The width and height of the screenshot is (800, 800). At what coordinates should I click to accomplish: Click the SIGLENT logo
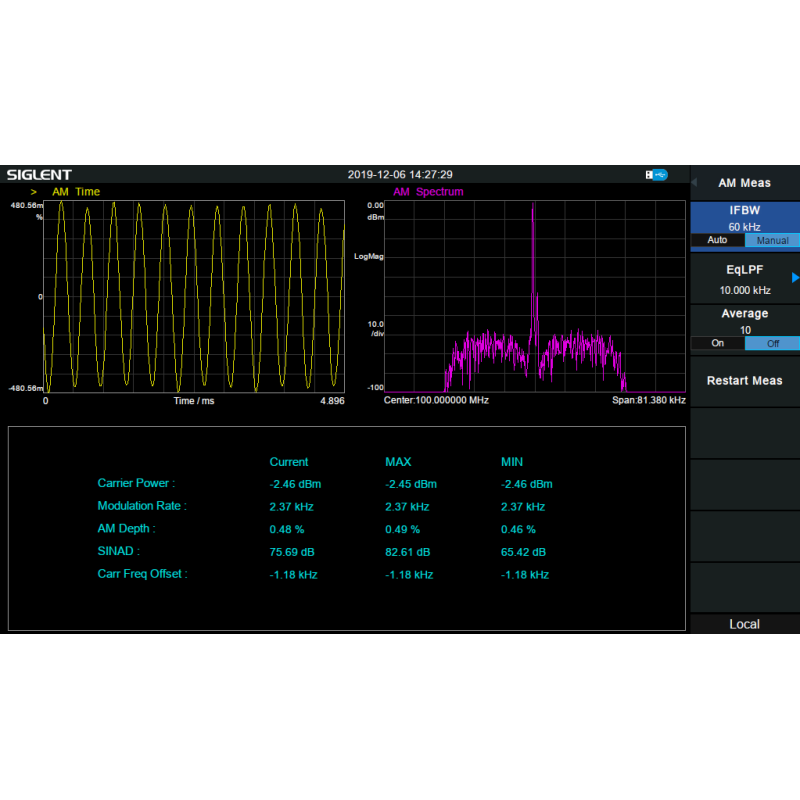coord(39,174)
